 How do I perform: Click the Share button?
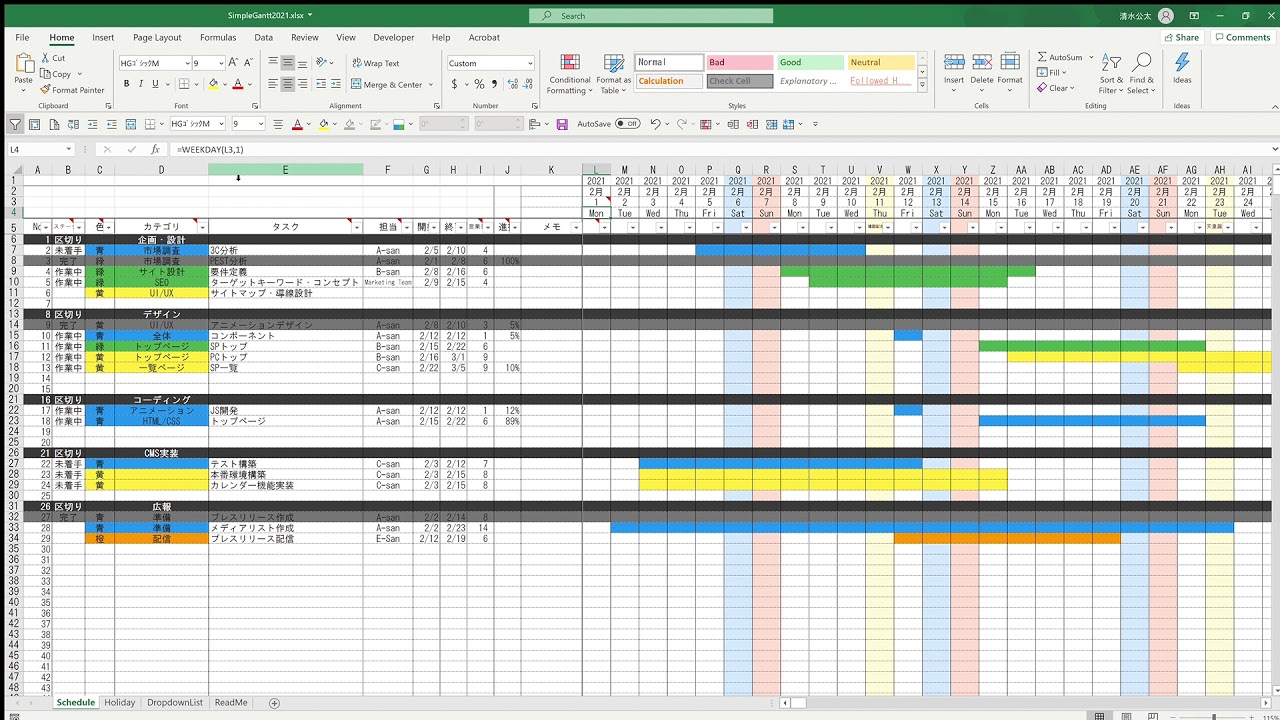pyautogui.click(x=1181, y=38)
